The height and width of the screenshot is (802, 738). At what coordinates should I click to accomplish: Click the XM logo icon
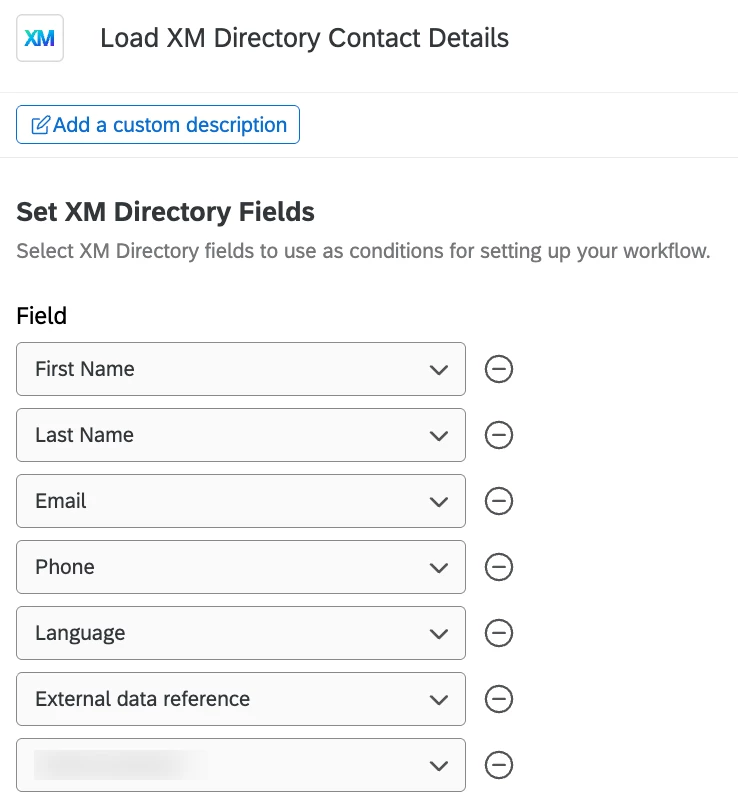pos(40,39)
